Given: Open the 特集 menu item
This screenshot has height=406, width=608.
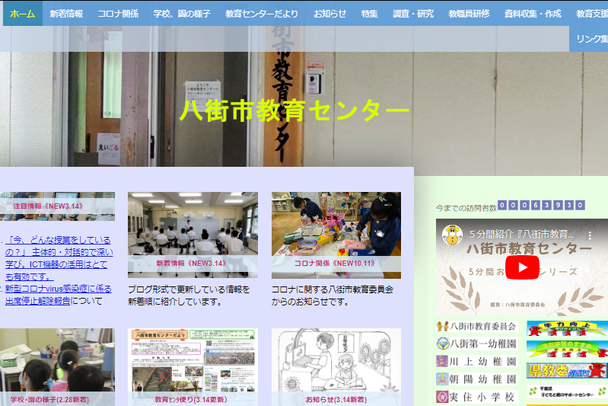Looking at the screenshot, I should click(369, 14).
